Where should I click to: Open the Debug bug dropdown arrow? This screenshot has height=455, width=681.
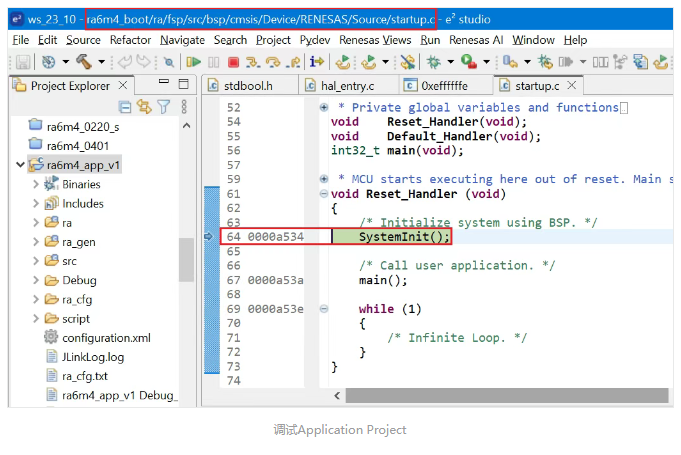(x=451, y=62)
